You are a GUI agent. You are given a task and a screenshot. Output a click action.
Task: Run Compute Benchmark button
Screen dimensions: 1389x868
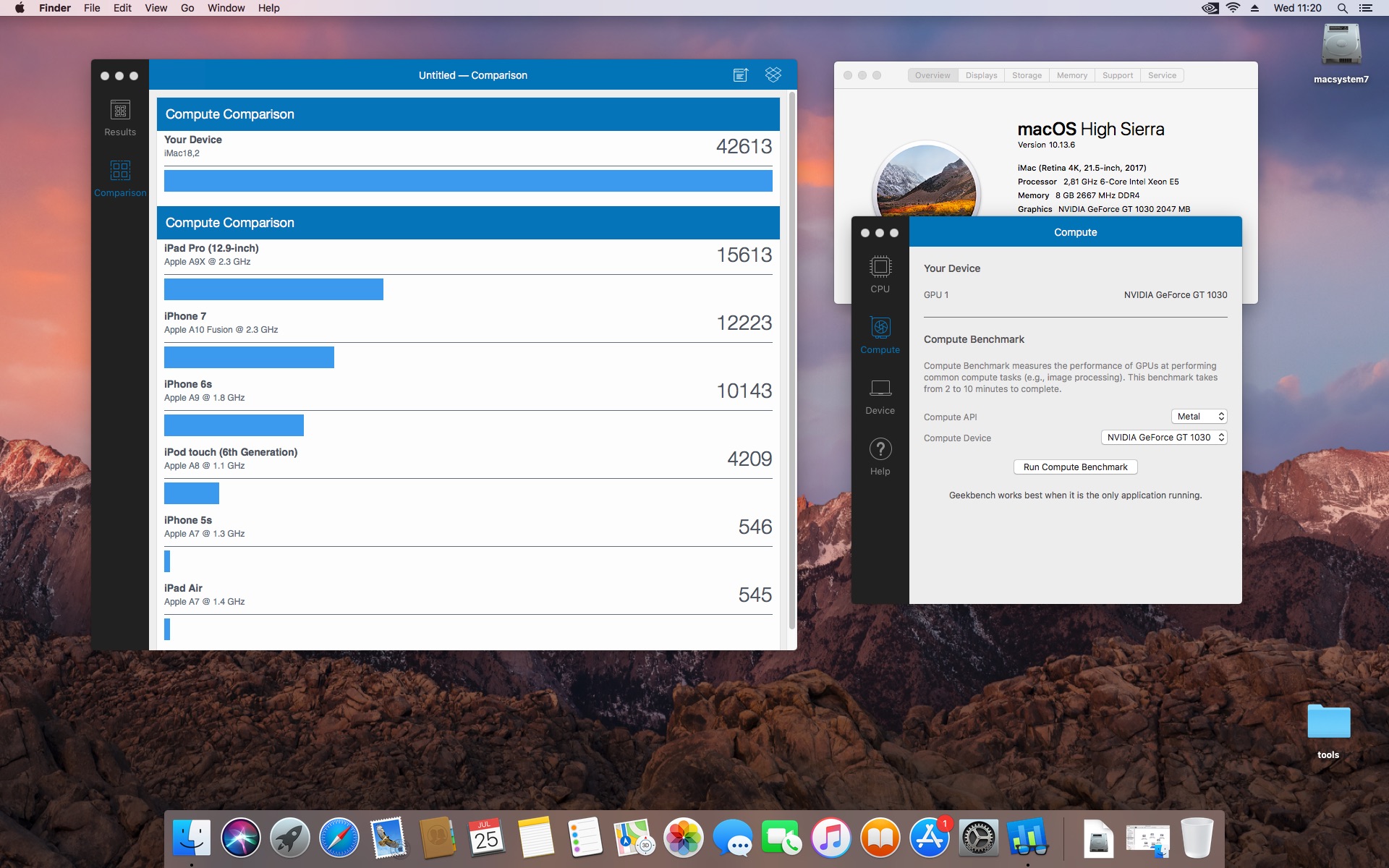pyautogui.click(x=1075, y=467)
